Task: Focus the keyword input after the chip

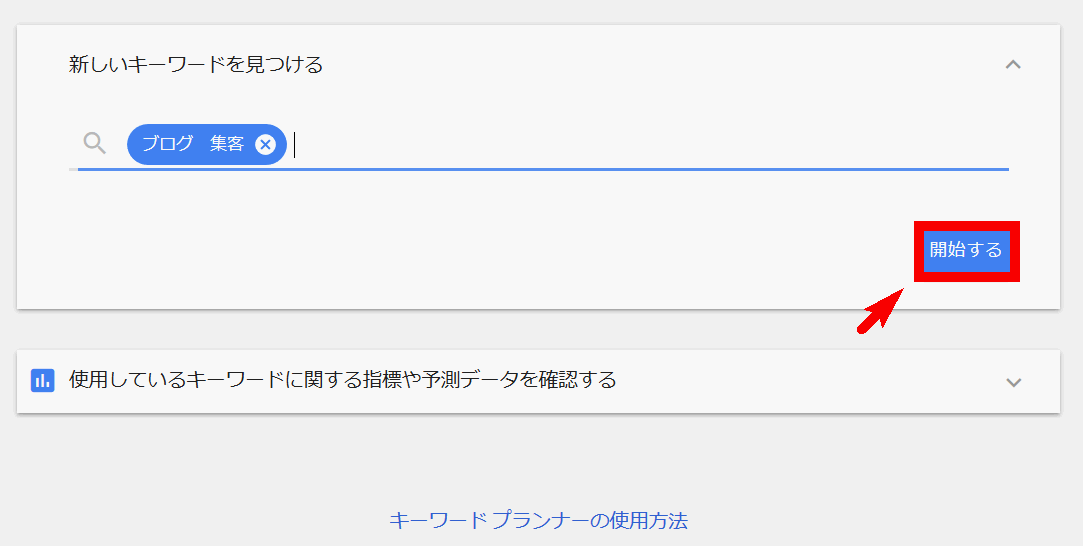Action: click(x=649, y=145)
